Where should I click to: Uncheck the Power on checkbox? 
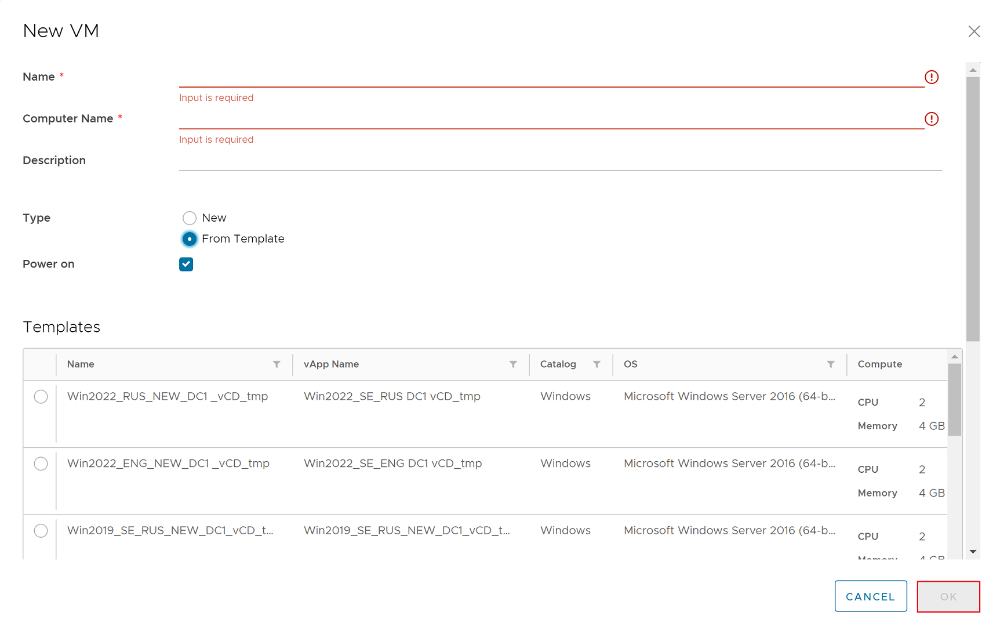click(186, 264)
